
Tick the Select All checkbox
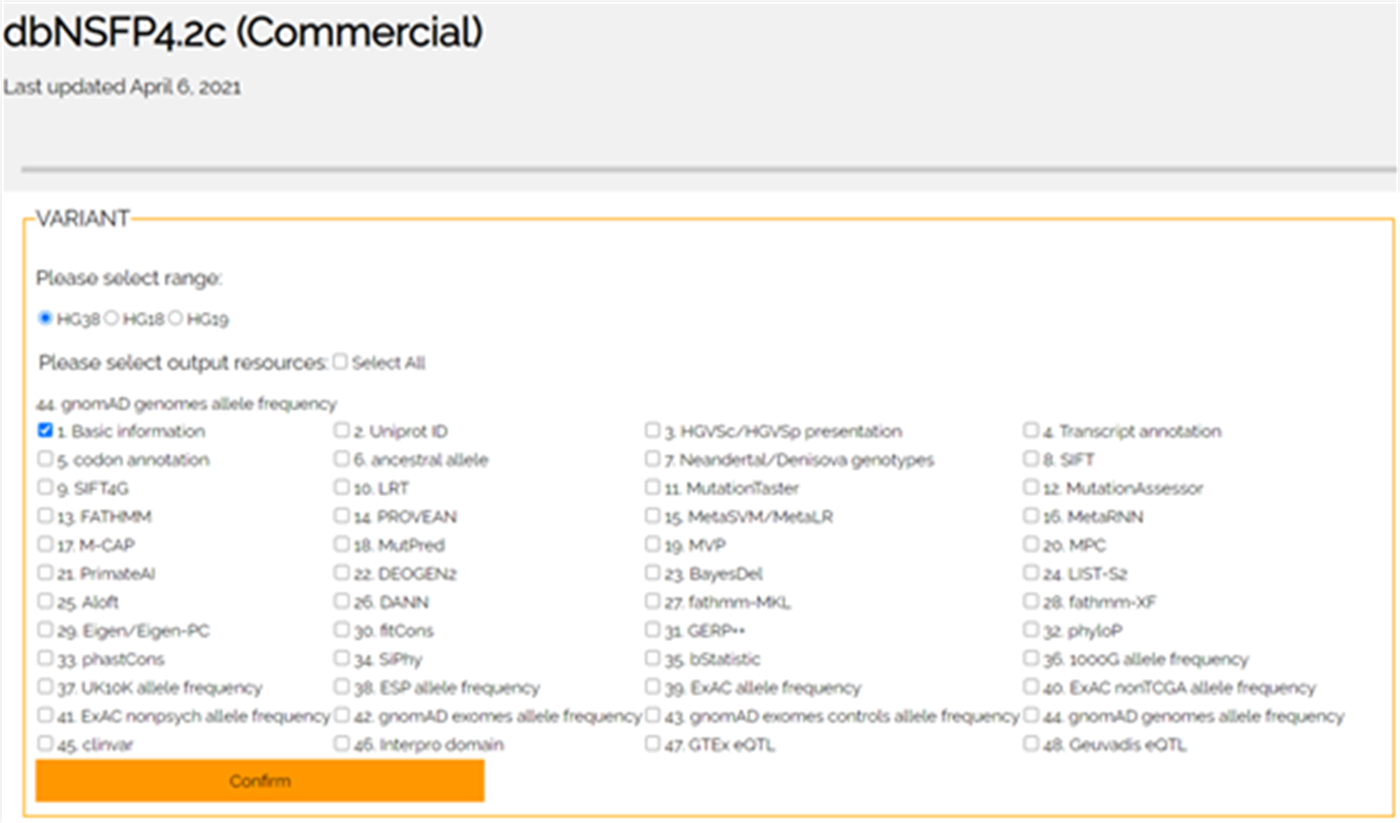pos(341,362)
